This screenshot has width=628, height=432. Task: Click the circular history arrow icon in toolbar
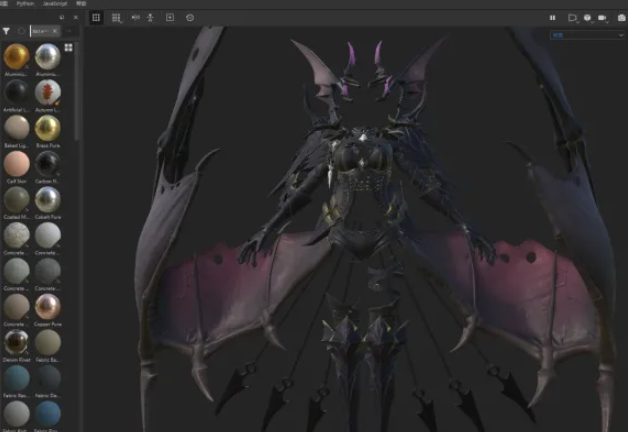190,18
